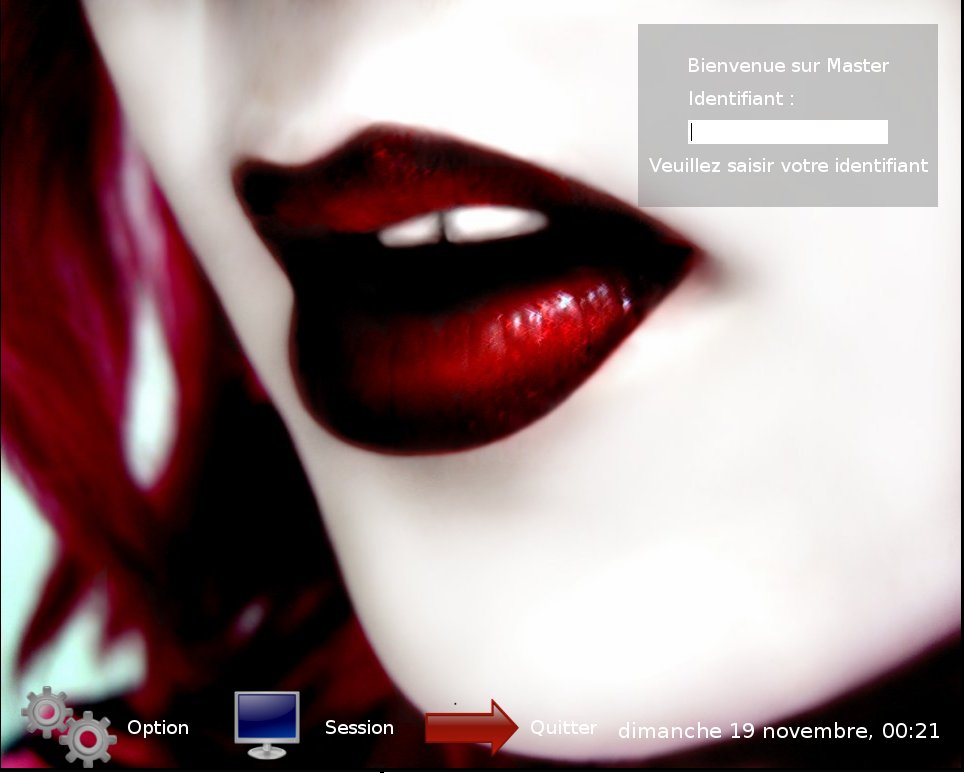Click the "Bienvenue sur Master" text
Screen dimensions: 964x773
(x=788, y=65)
